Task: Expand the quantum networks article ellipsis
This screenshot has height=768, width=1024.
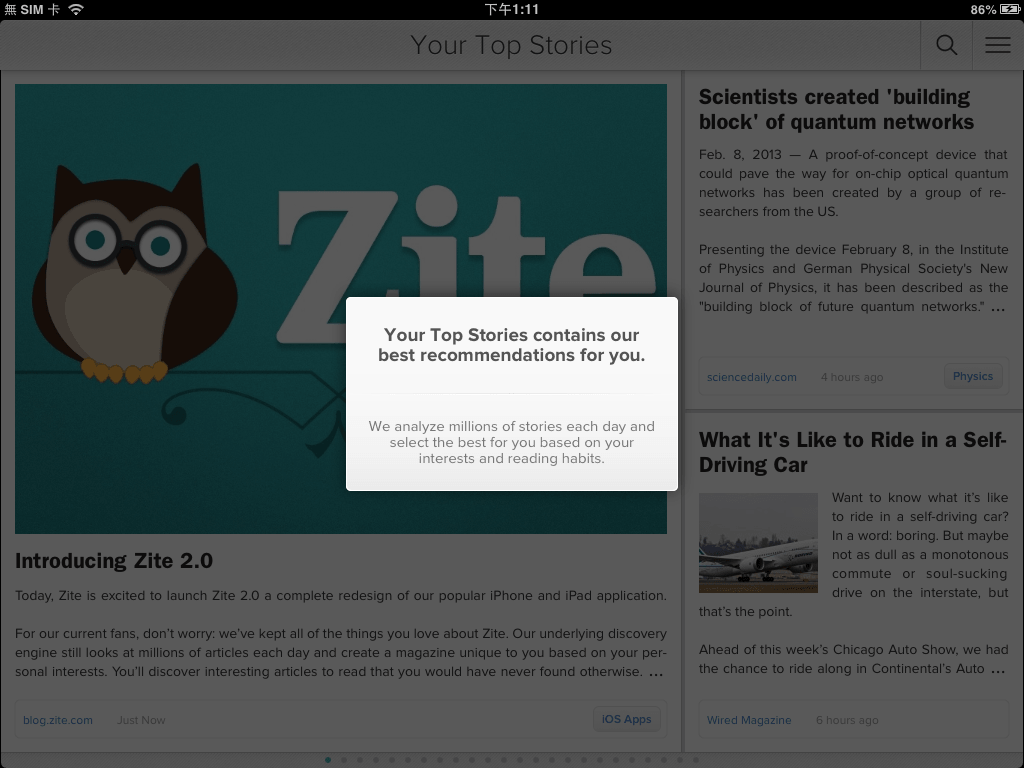Action: 998,308
